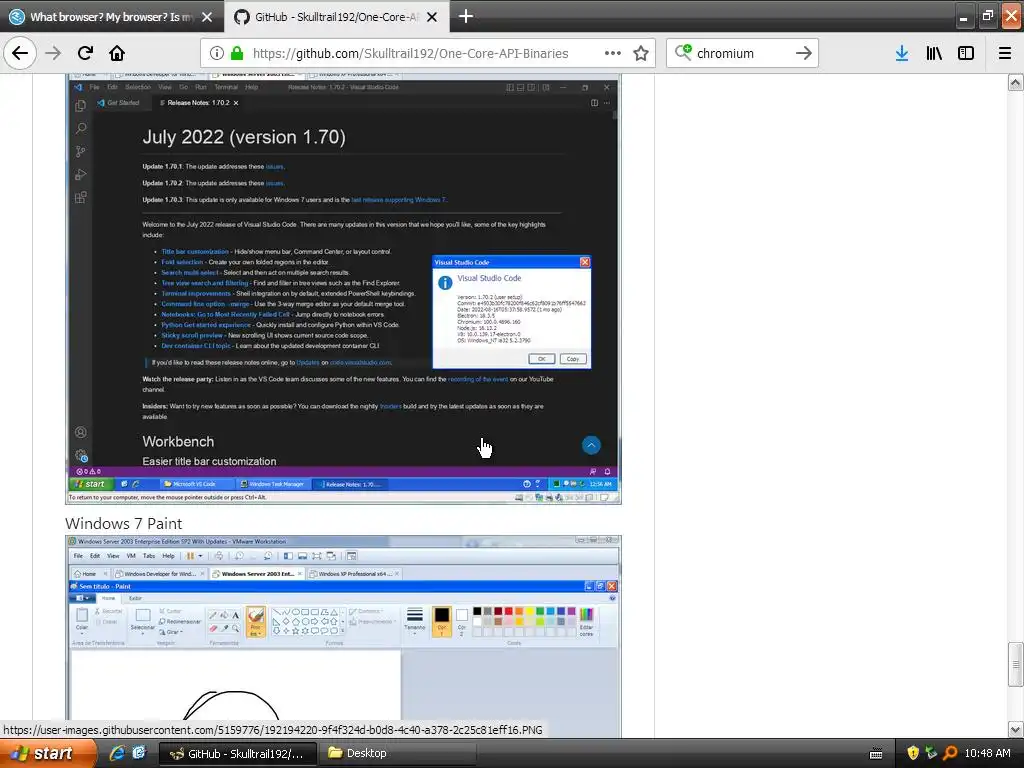
Task: Click the scrollbar down arrow
Action: tap(1015, 729)
